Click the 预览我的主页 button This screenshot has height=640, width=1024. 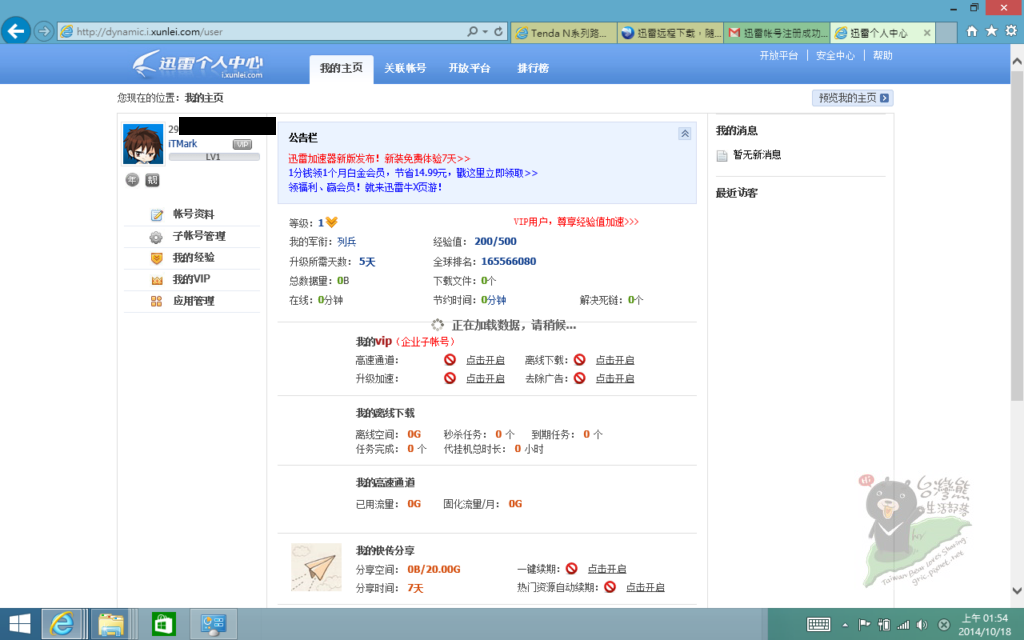click(852, 98)
